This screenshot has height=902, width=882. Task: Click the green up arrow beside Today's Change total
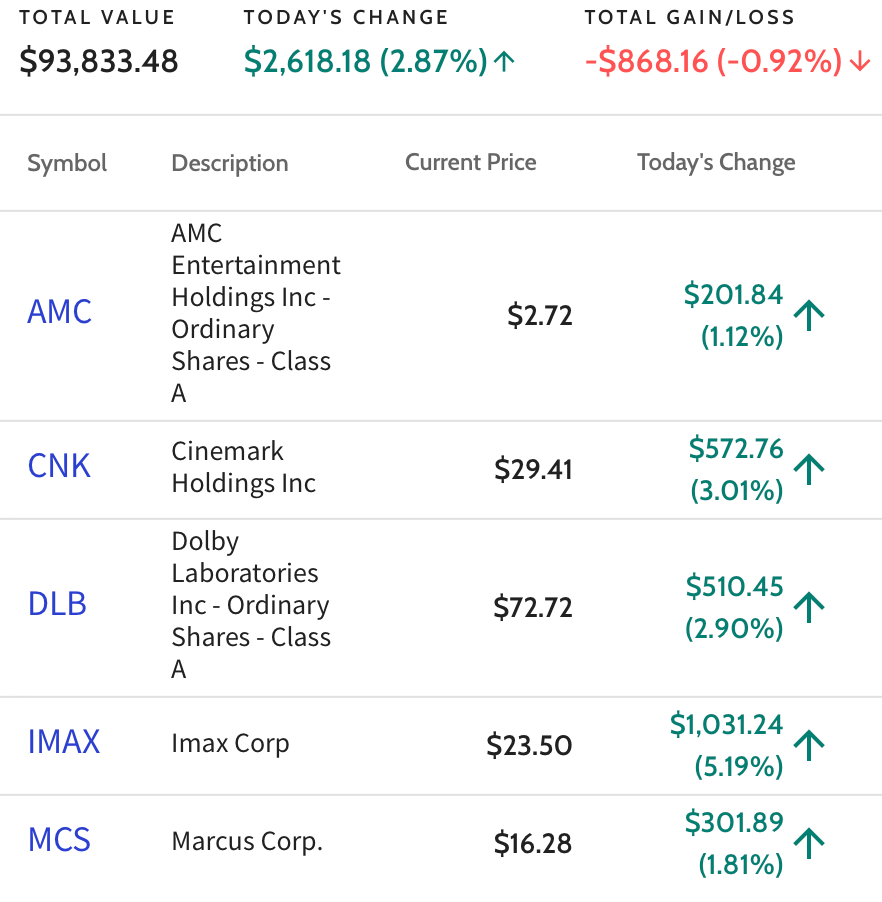tap(505, 61)
